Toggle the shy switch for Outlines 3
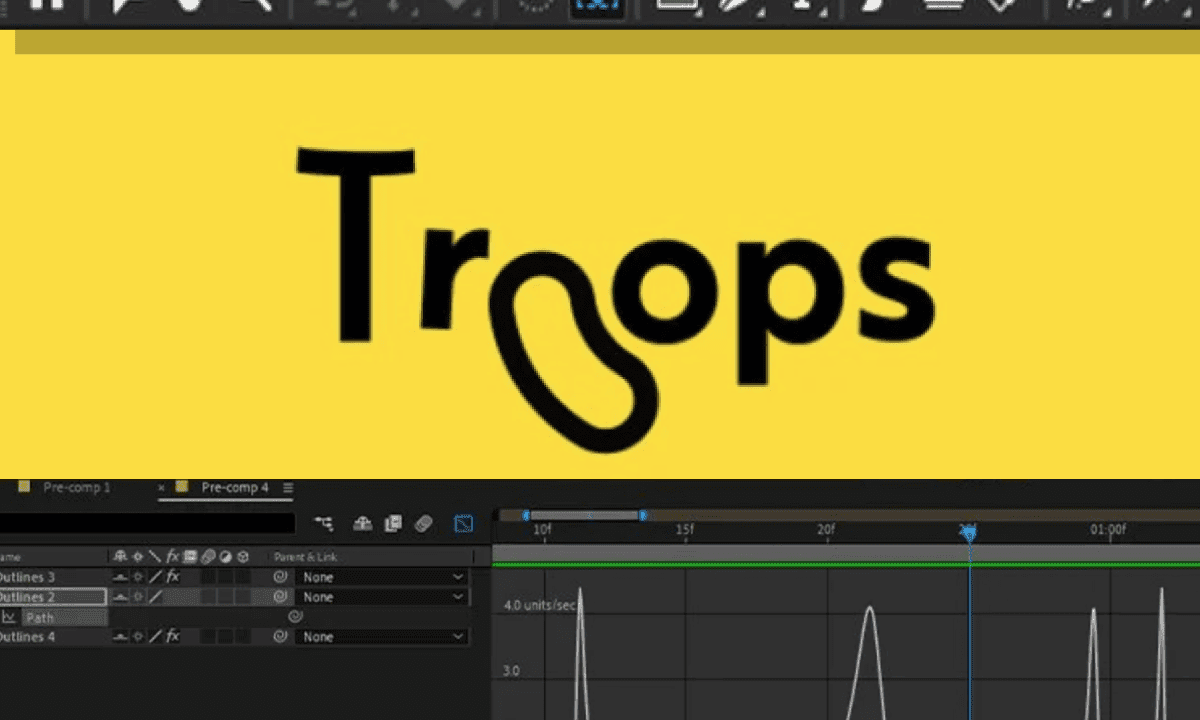 point(118,577)
